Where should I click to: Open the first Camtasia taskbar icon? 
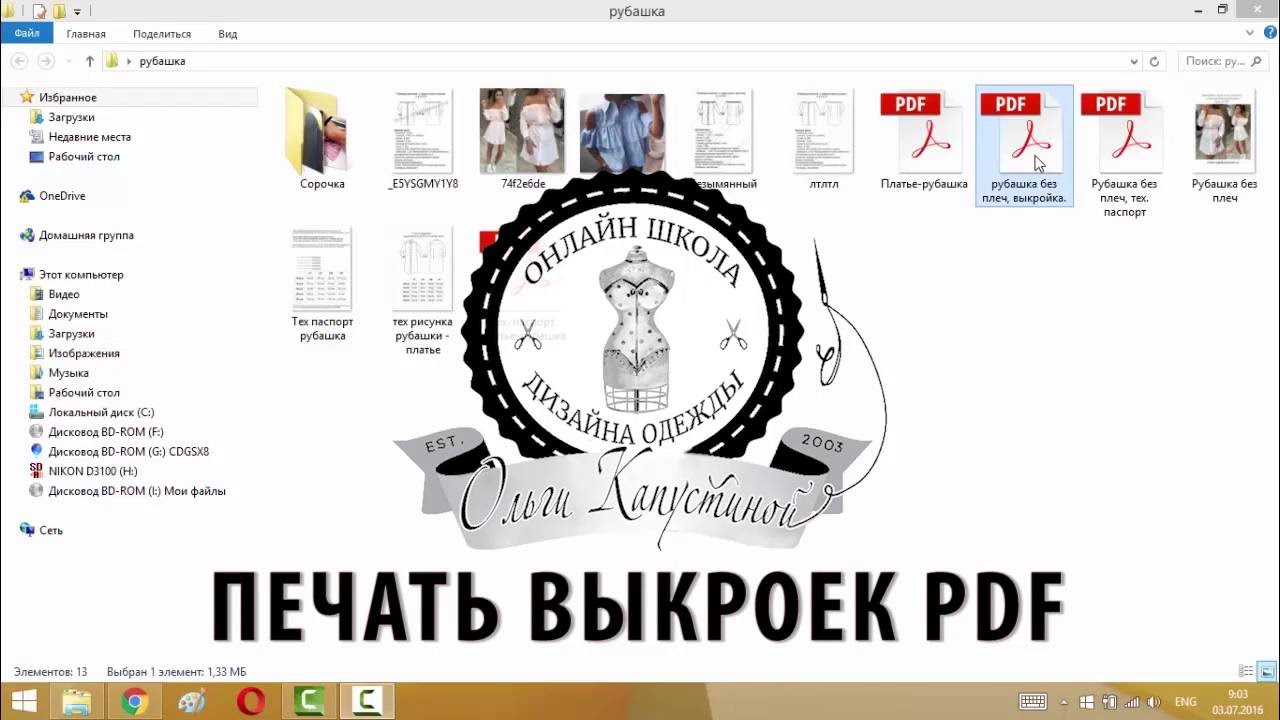click(308, 701)
